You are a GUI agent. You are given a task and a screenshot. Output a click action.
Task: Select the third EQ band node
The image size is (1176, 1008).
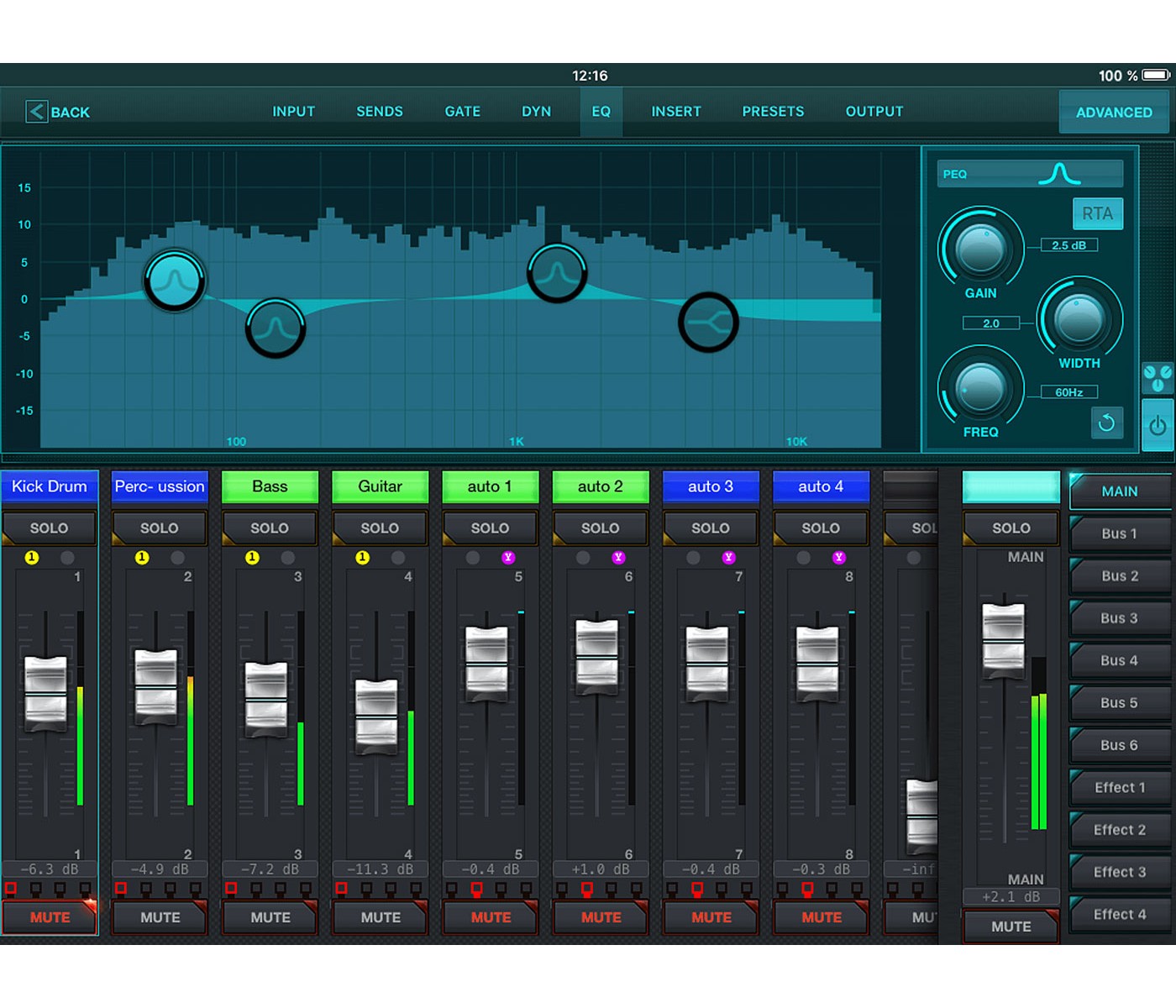point(557,273)
